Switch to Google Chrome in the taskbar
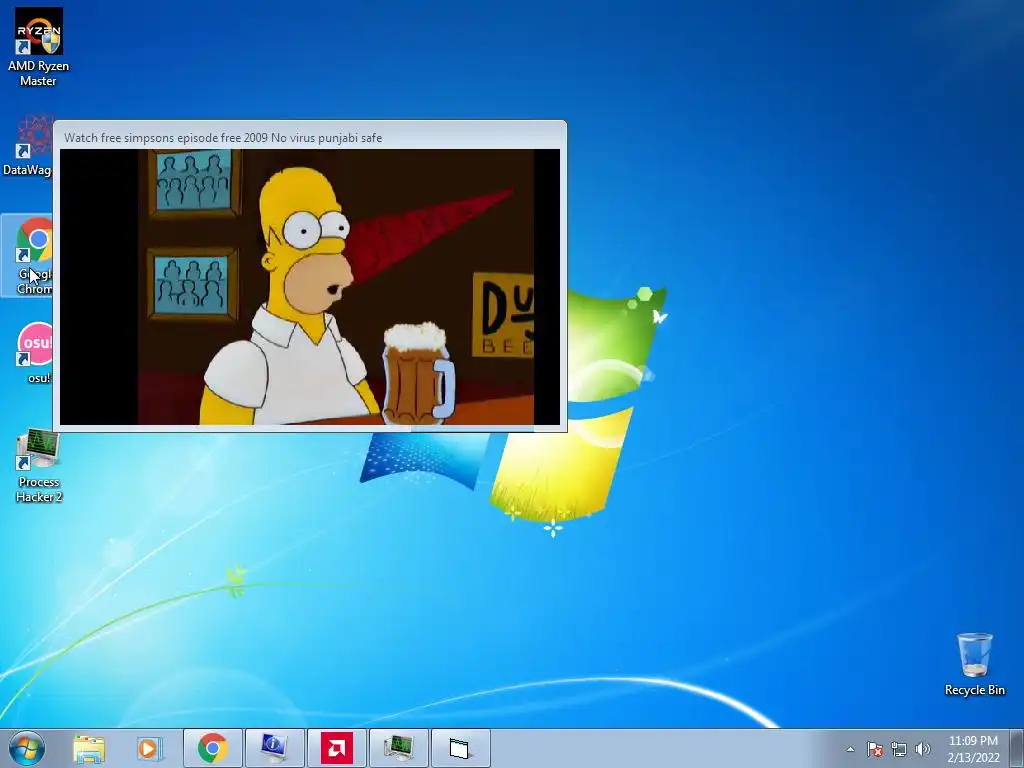Screen dimensions: 1024x768 (212, 748)
